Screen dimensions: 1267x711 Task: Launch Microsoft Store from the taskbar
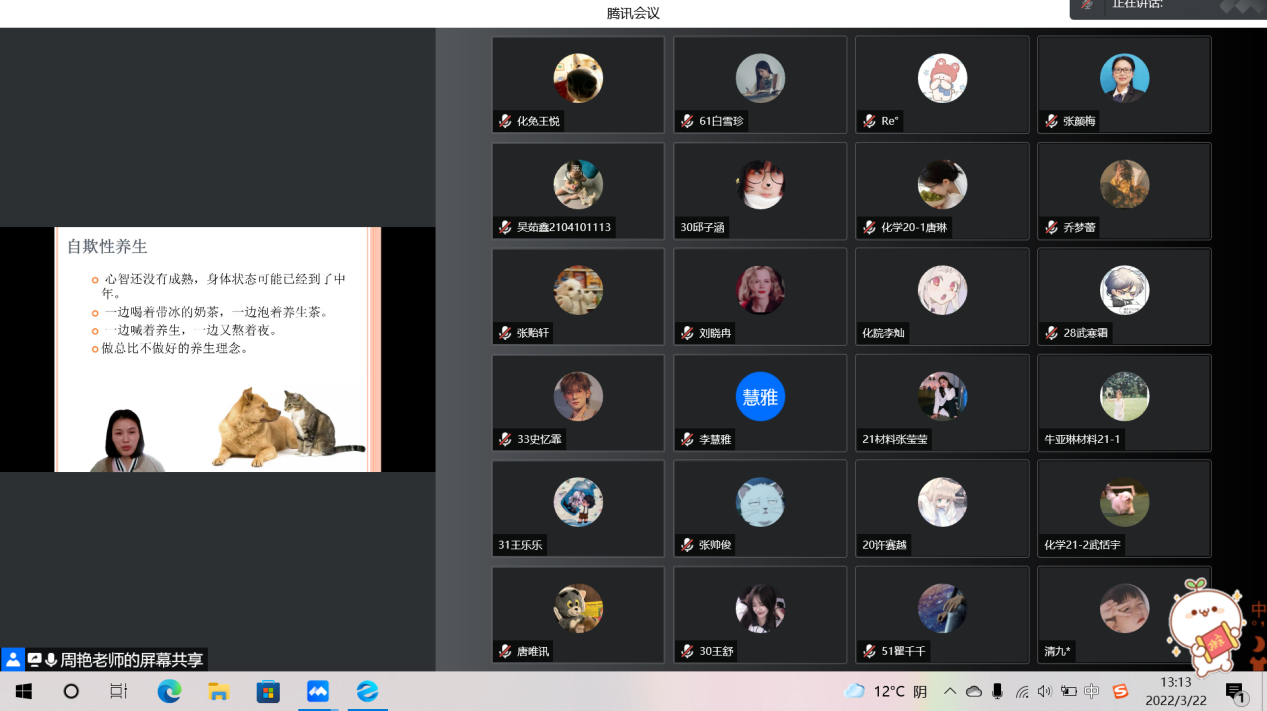(268, 691)
